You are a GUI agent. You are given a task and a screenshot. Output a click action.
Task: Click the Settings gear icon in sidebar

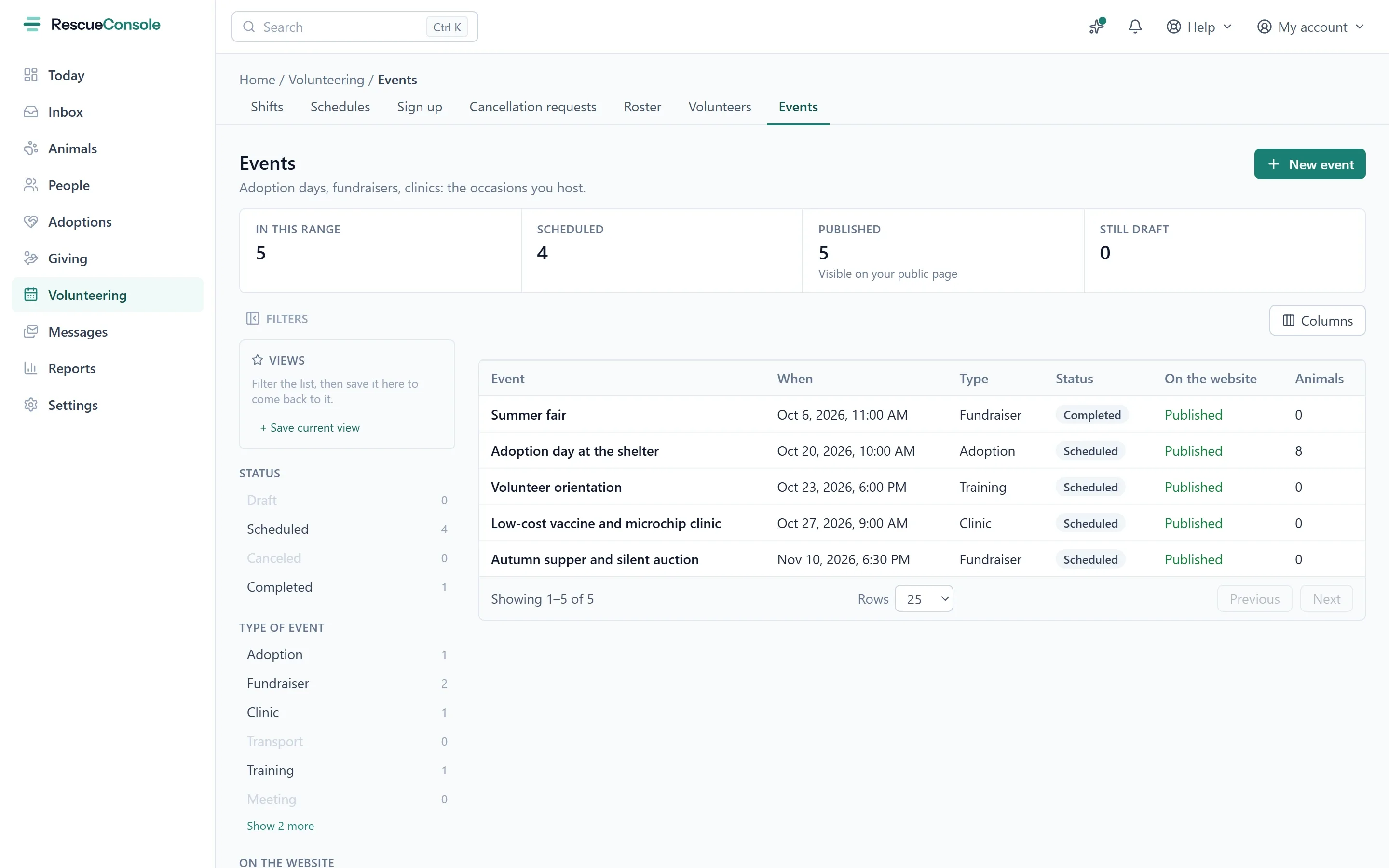coord(31,405)
